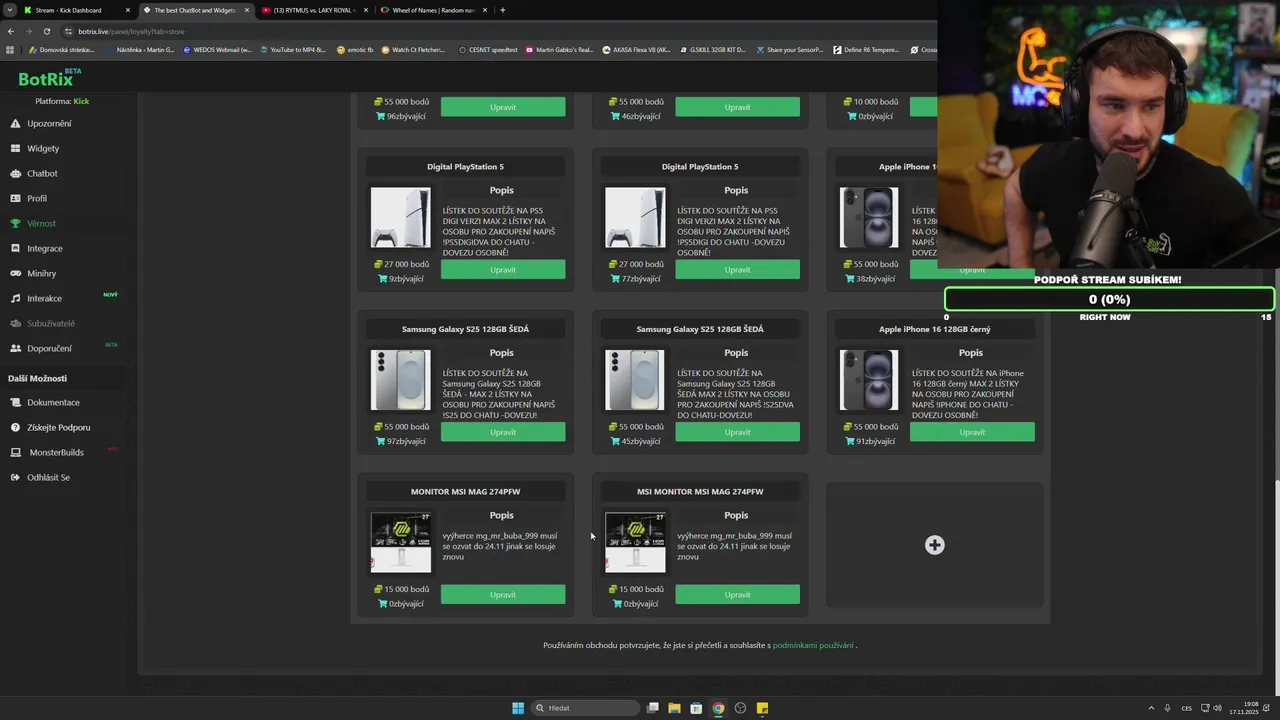This screenshot has width=1280, height=720.
Task: Click PS5 image on card with 9zbývající
Action: (x=400, y=217)
